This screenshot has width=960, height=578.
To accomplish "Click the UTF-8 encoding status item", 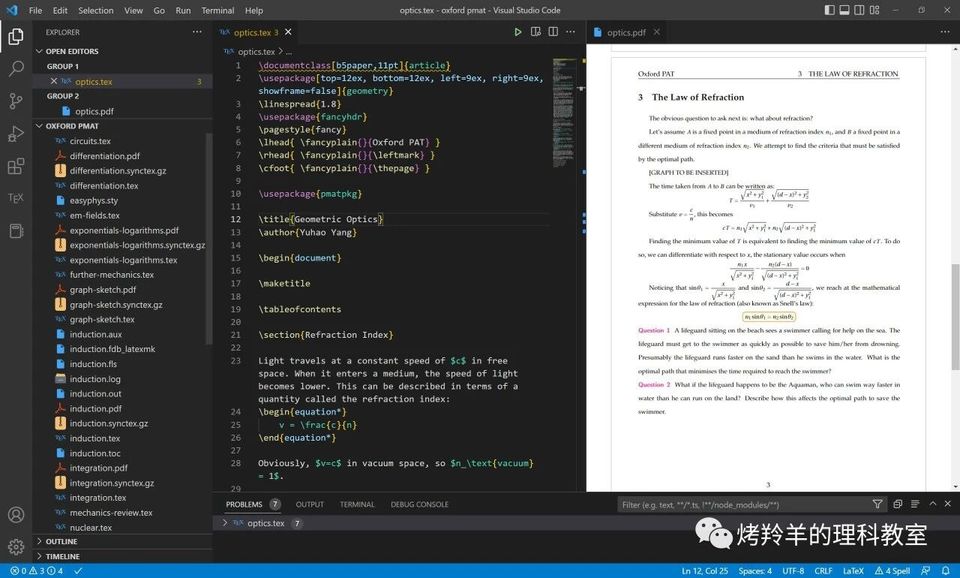I will pyautogui.click(x=792, y=571).
